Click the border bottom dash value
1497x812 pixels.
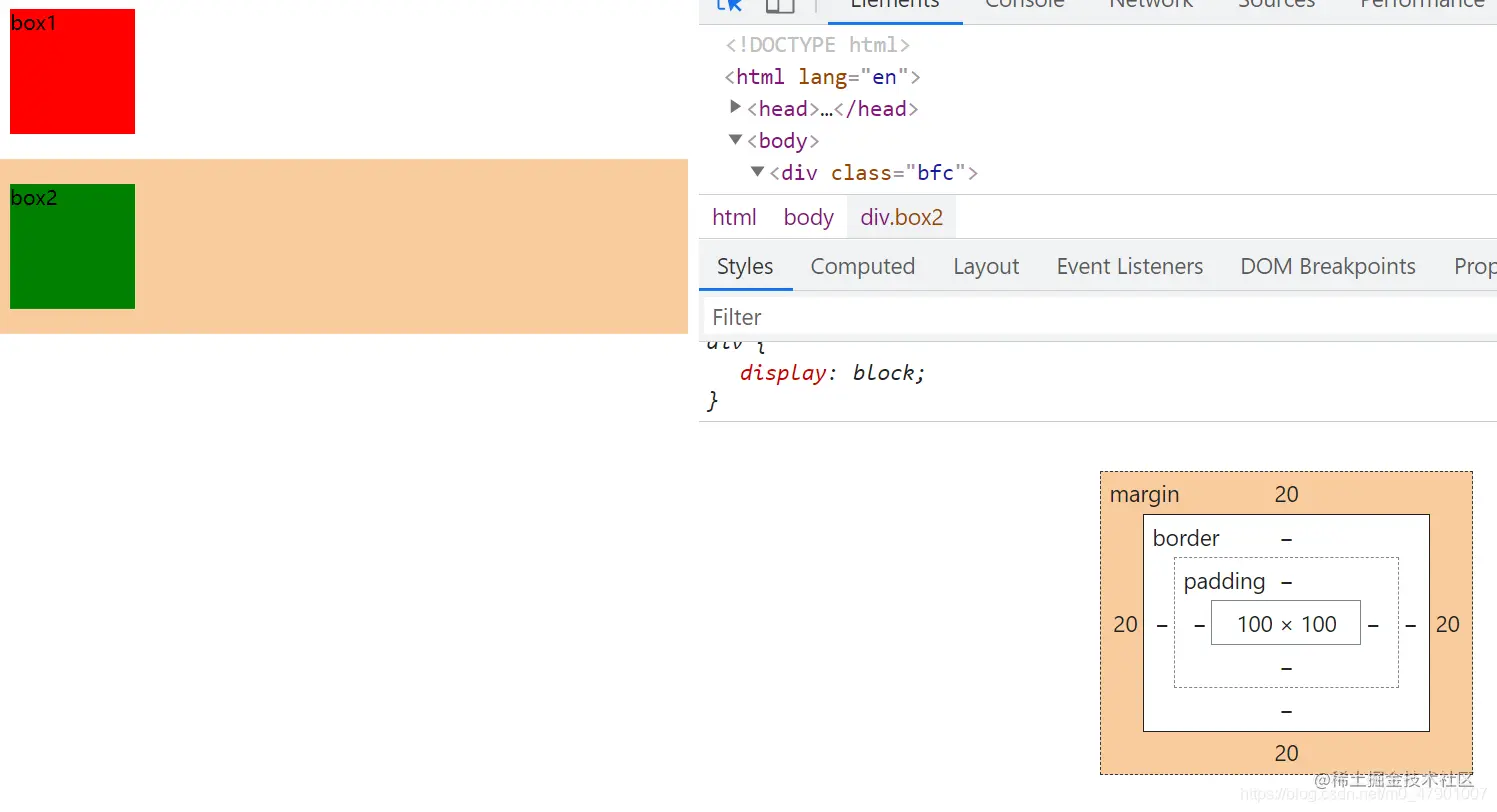pyautogui.click(x=1287, y=711)
